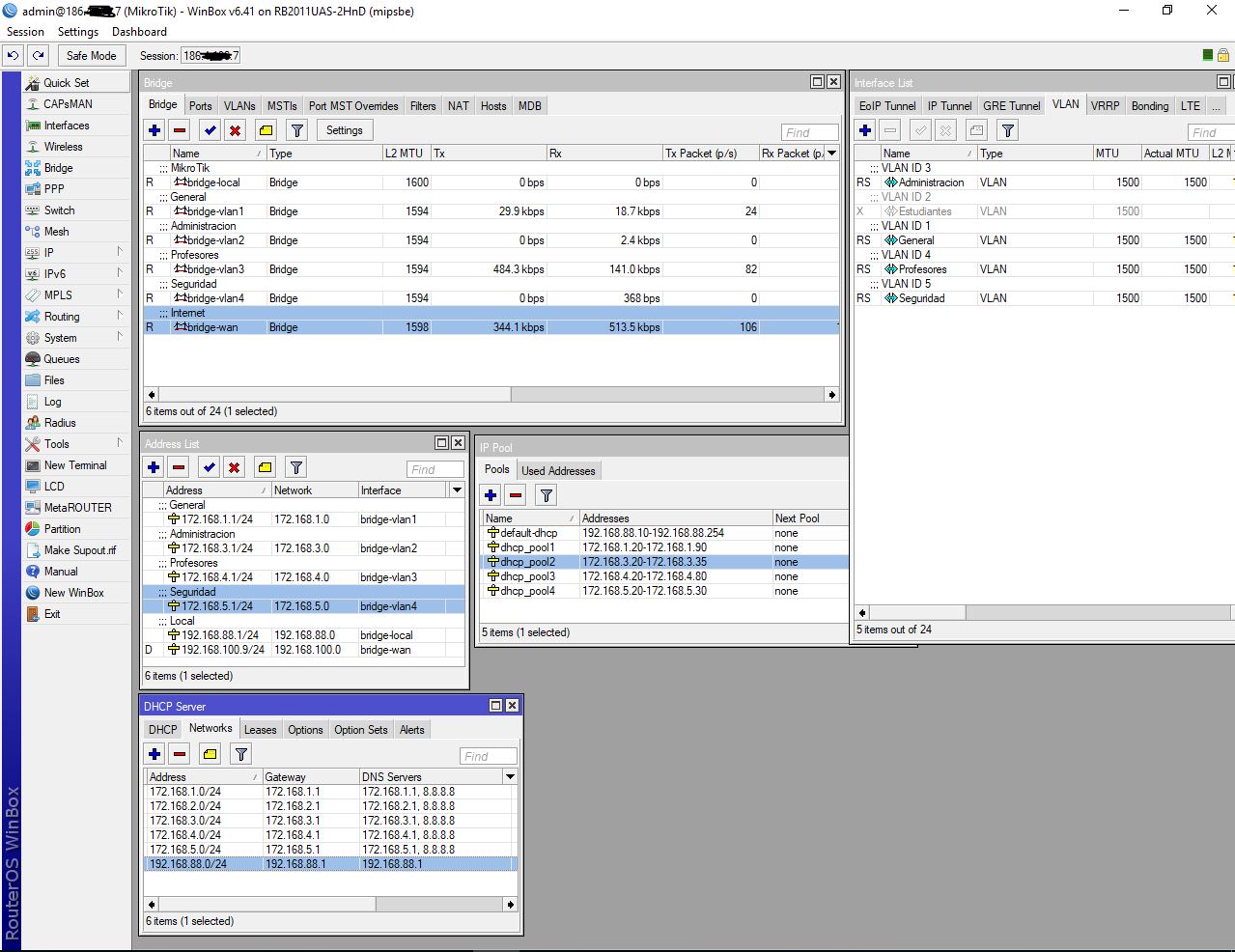1235x952 pixels.
Task: Click Make Supout.rif in sidebar
Action: pos(76,550)
